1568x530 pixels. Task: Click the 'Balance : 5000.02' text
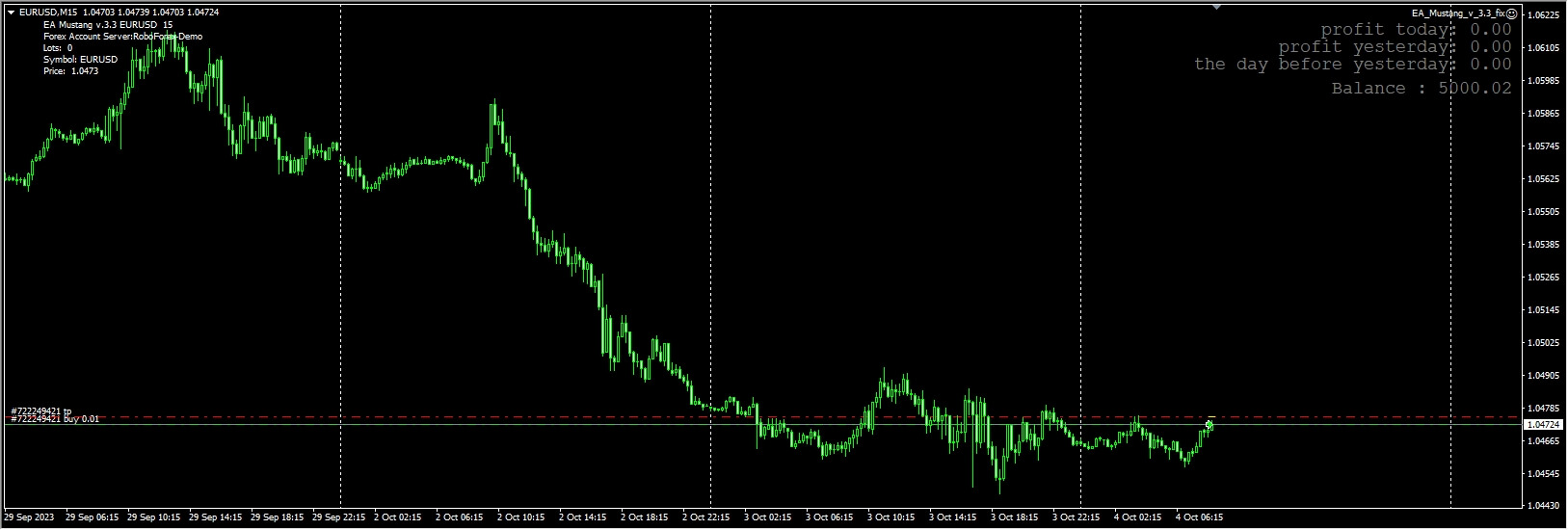[1422, 89]
